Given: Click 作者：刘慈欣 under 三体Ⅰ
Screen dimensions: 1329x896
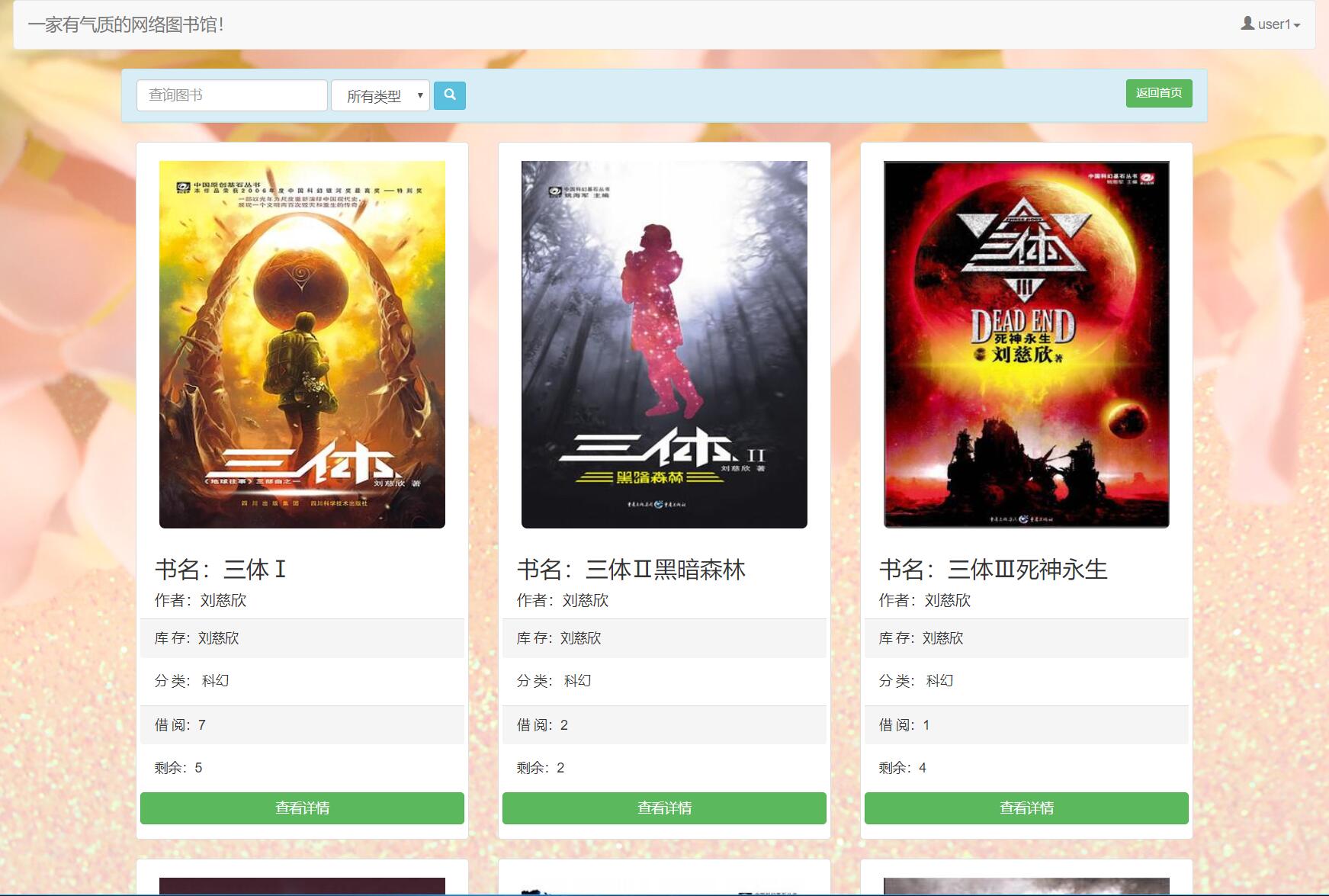Looking at the screenshot, I should tap(201, 600).
